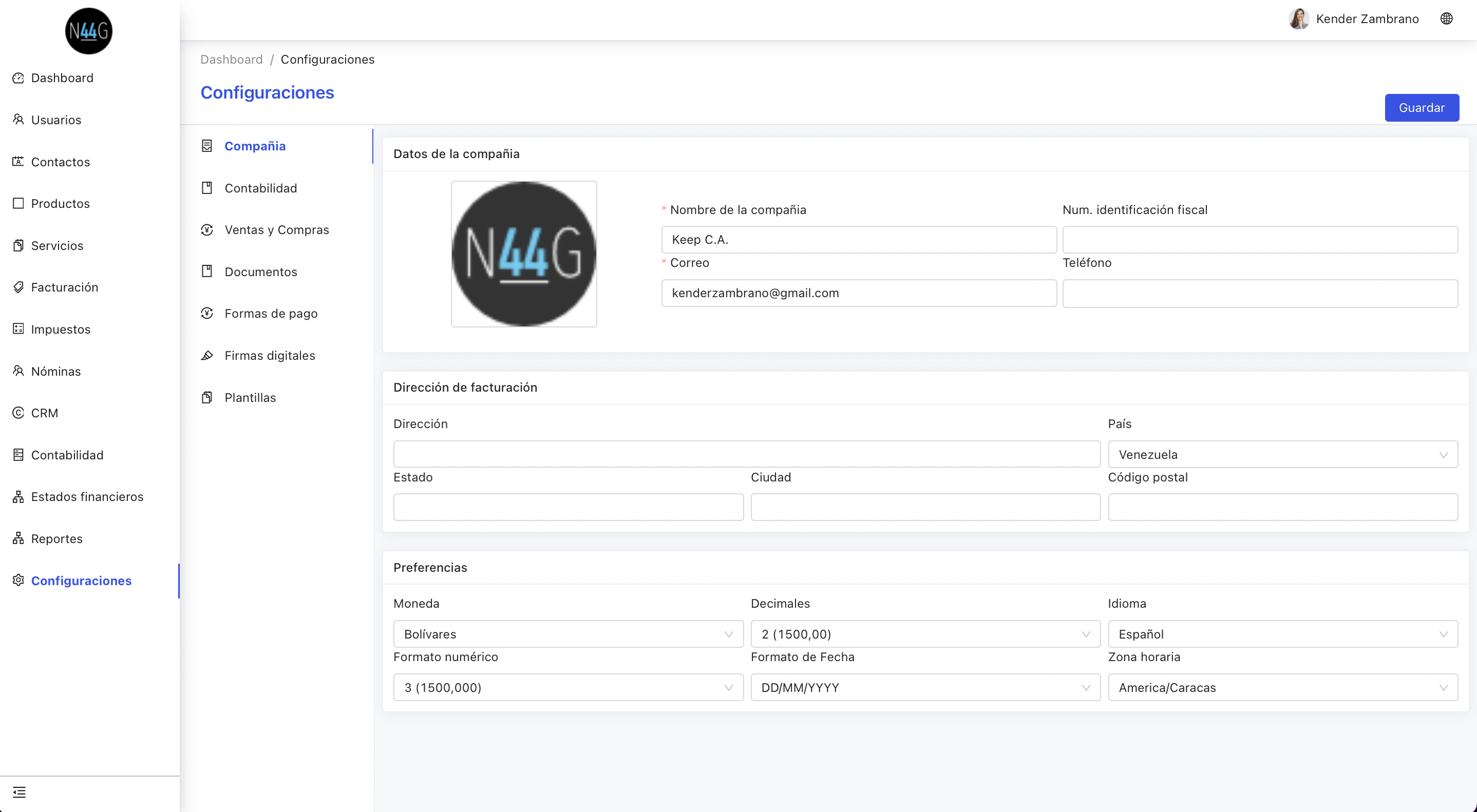Go to Estados financieros in the sidebar
Screen dimensions: 1477x812
click(89, 497)
